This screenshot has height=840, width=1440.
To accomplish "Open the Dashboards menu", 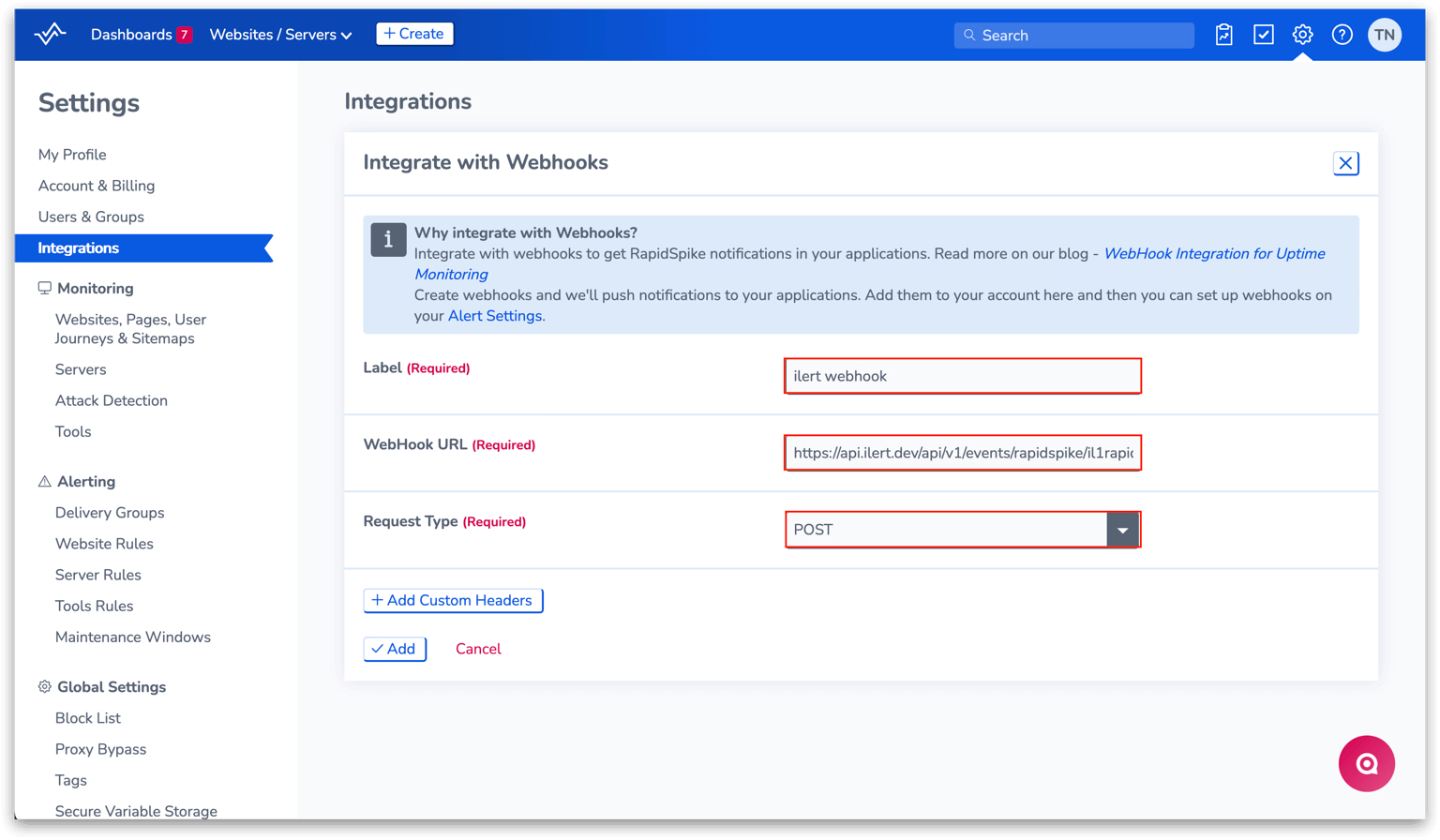I will [x=131, y=35].
